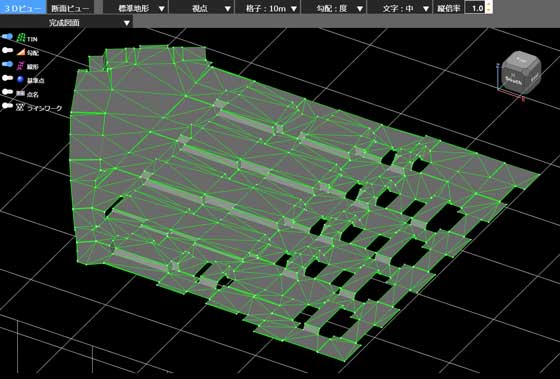Click the 縦倍率 value field showing 1.0
This screenshot has height=379, width=560.
(x=475, y=8)
